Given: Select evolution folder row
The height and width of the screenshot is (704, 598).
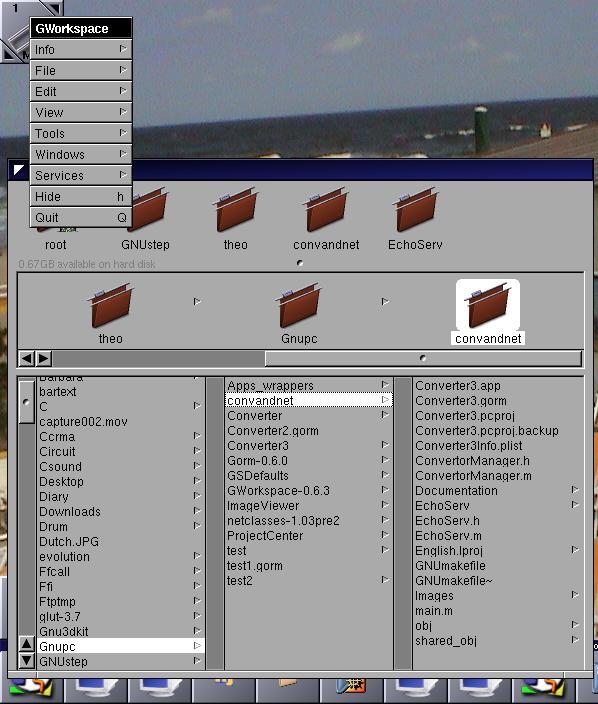Looking at the screenshot, I should (121, 557).
